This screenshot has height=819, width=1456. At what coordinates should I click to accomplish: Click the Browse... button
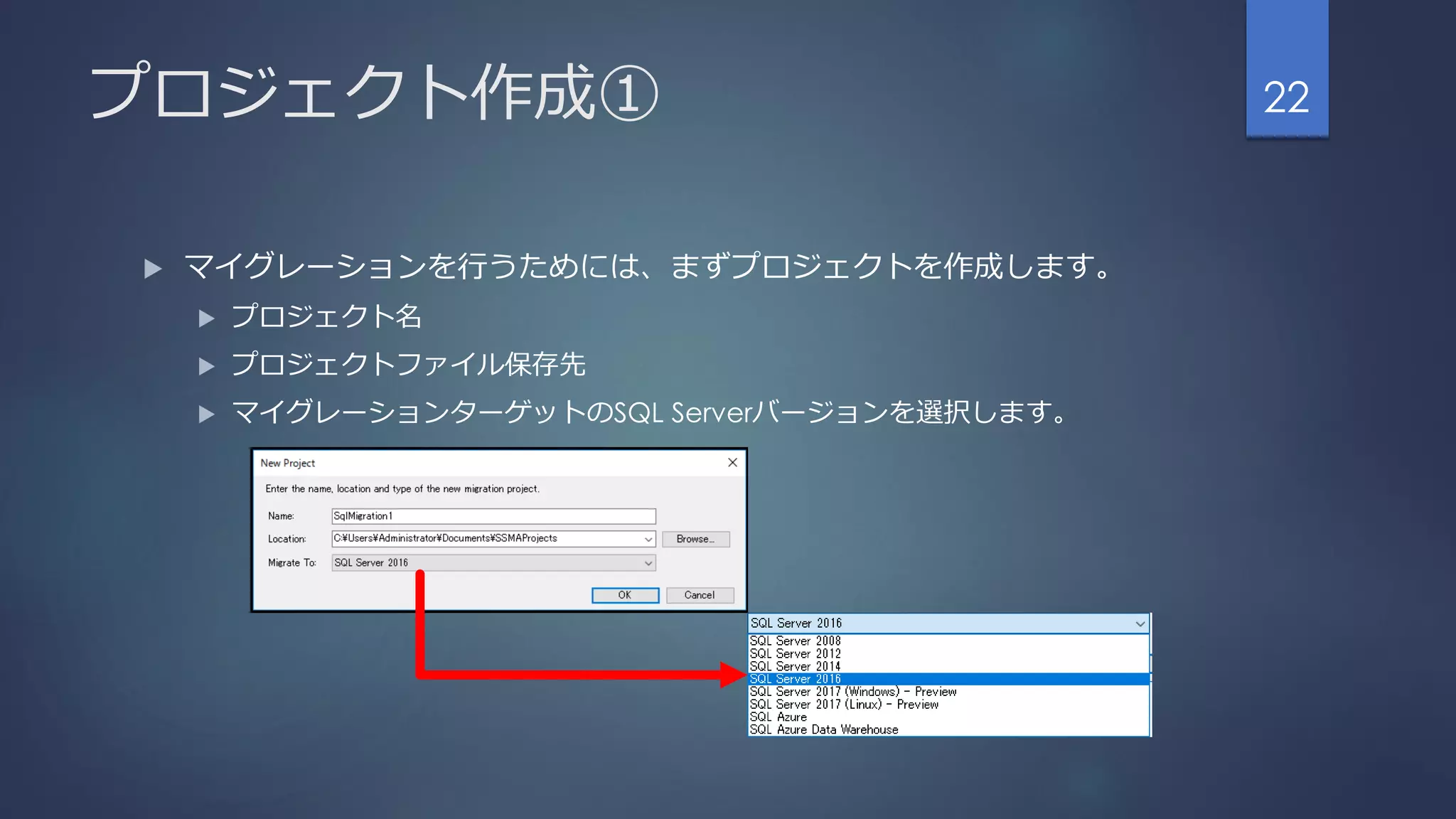(696, 539)
